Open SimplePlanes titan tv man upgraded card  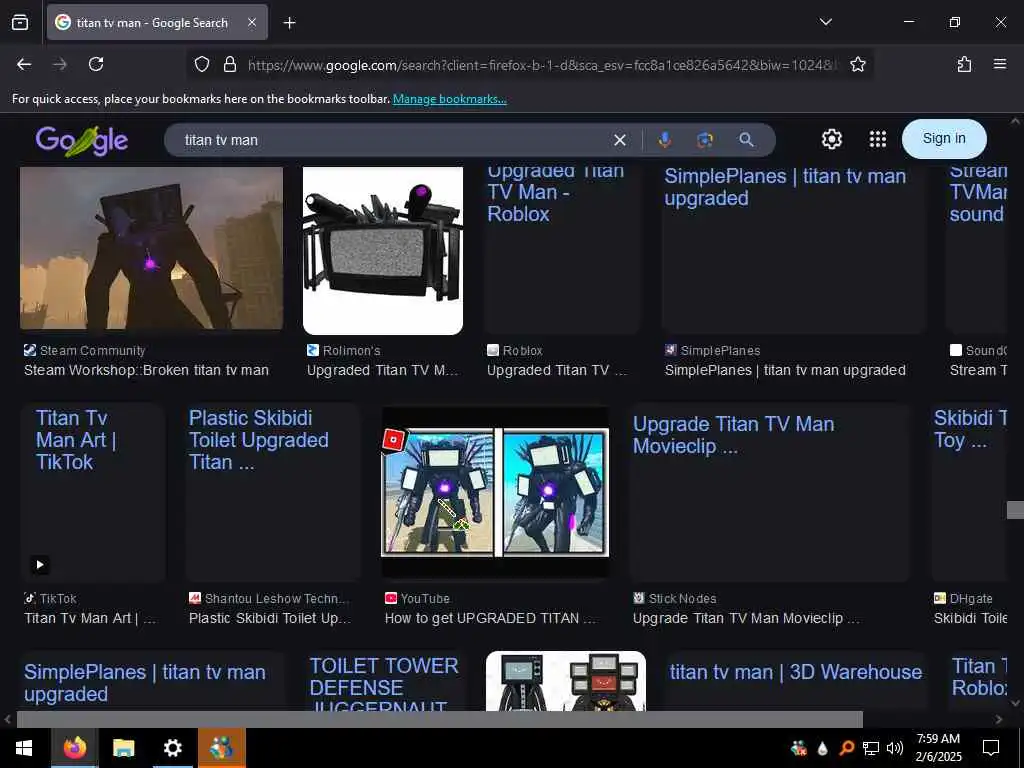pos(793,251)
